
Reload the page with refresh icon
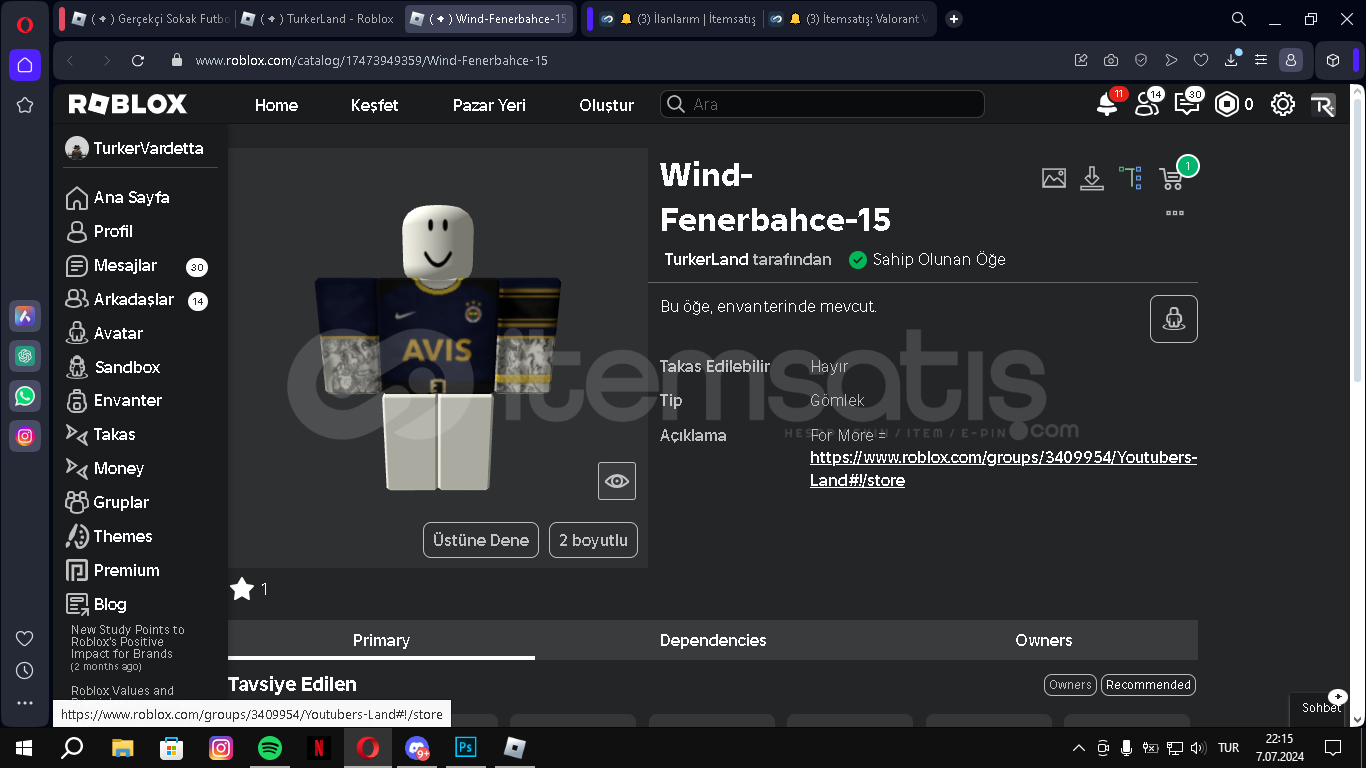pyautogui.click(x=138, y=60)
